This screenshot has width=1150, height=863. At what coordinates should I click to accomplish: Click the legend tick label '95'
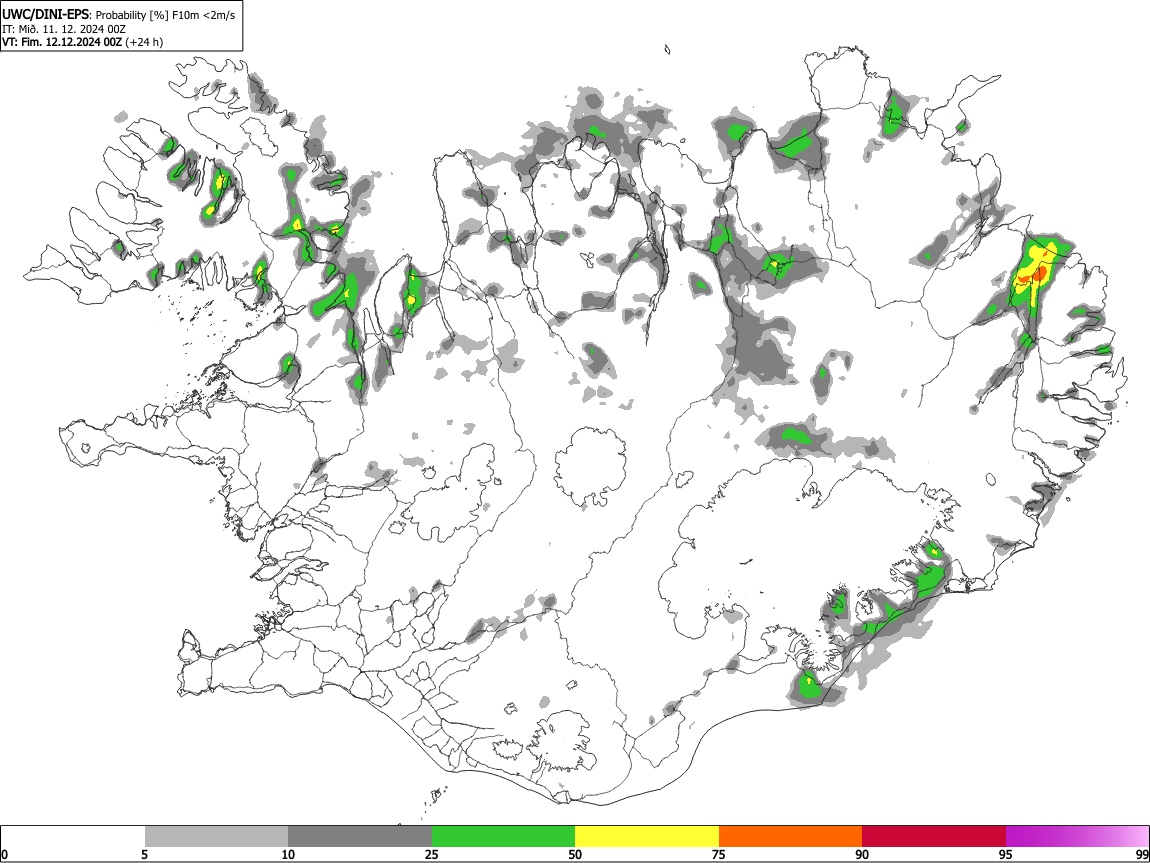pos(1006,855)
